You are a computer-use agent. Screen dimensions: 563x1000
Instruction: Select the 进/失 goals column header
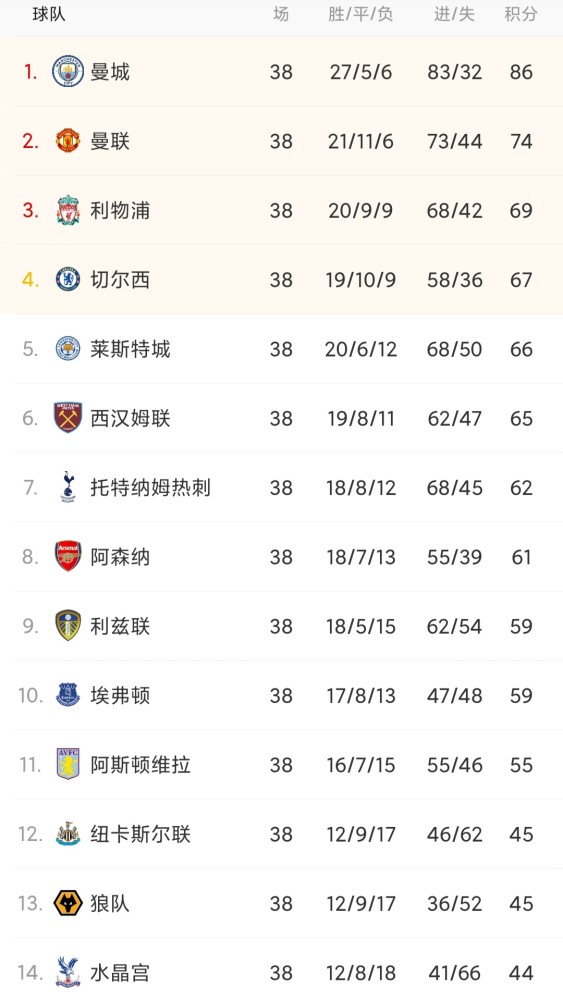tap(455, 14)
